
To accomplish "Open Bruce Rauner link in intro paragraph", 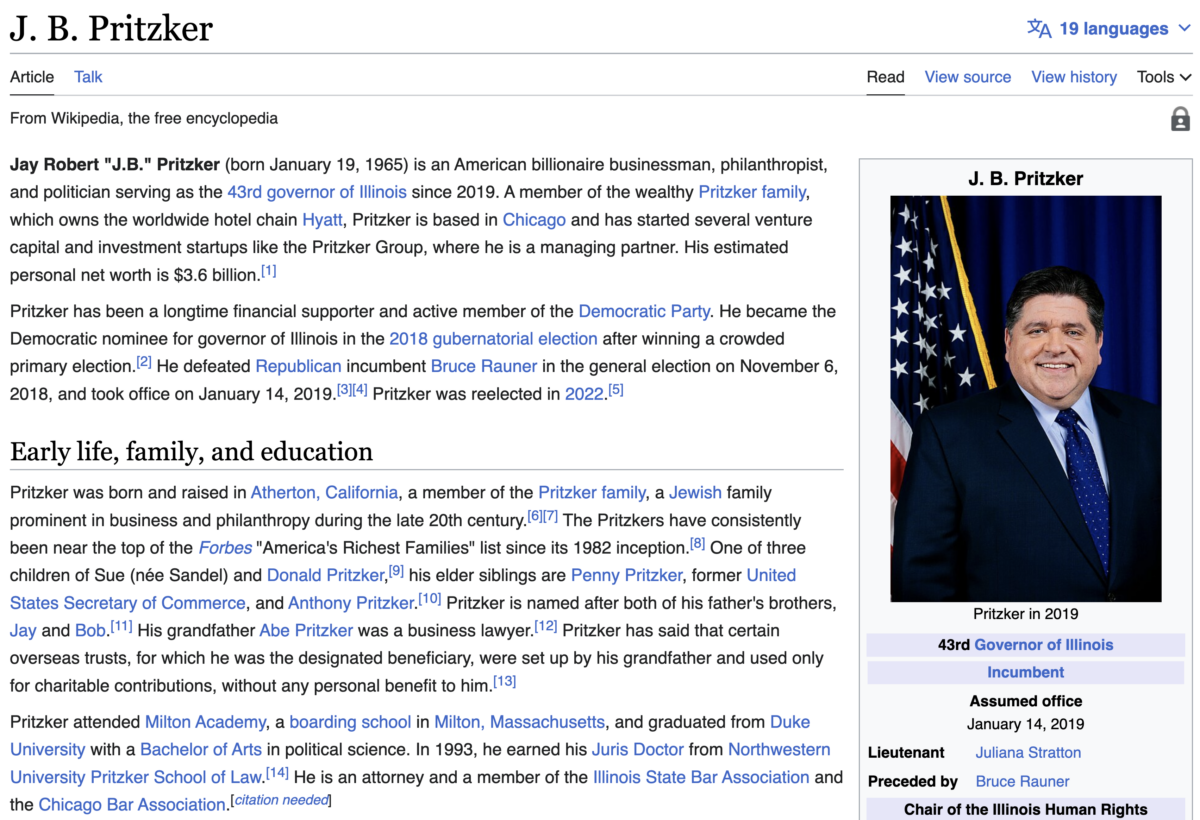I will click(x=484, y=366).
